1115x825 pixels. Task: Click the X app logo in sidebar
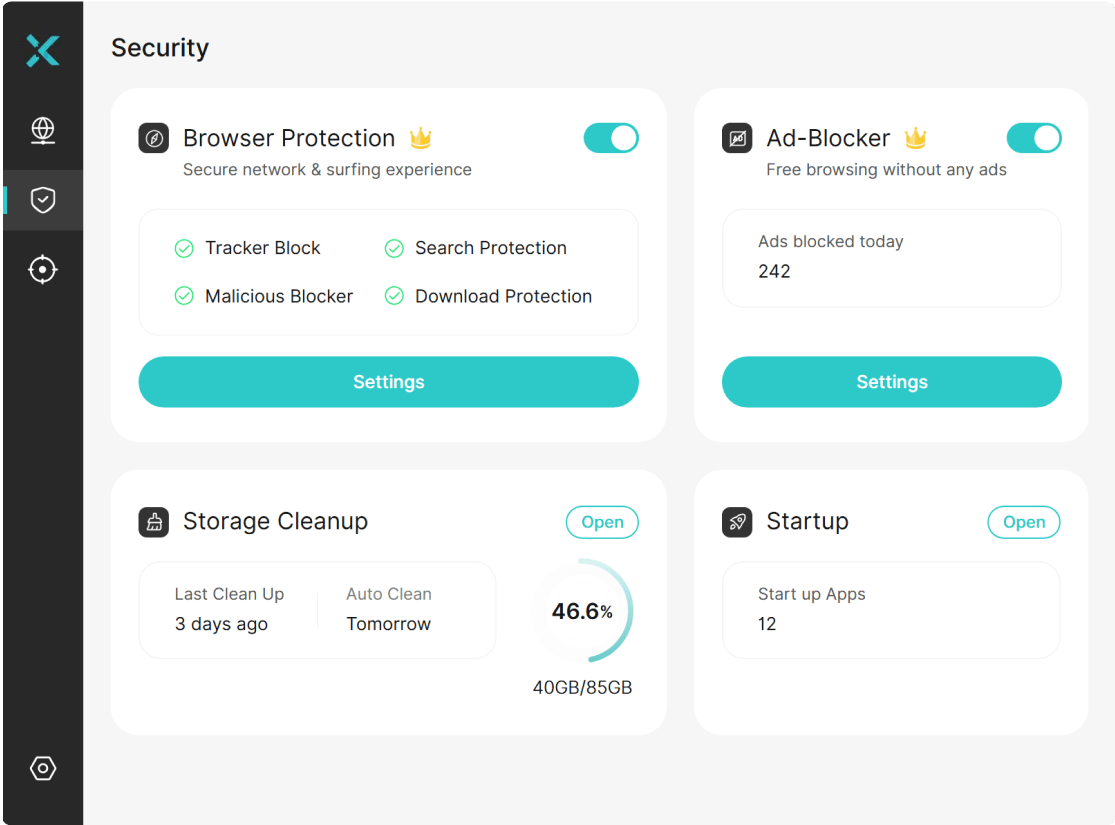[43, 50]
